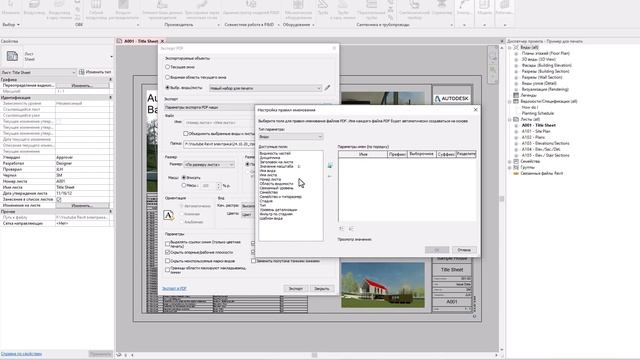Uncheck Скрыть опорные/рабочие плоскости checkbox
The image size is (640, 360).
click(x=167, y=252)
